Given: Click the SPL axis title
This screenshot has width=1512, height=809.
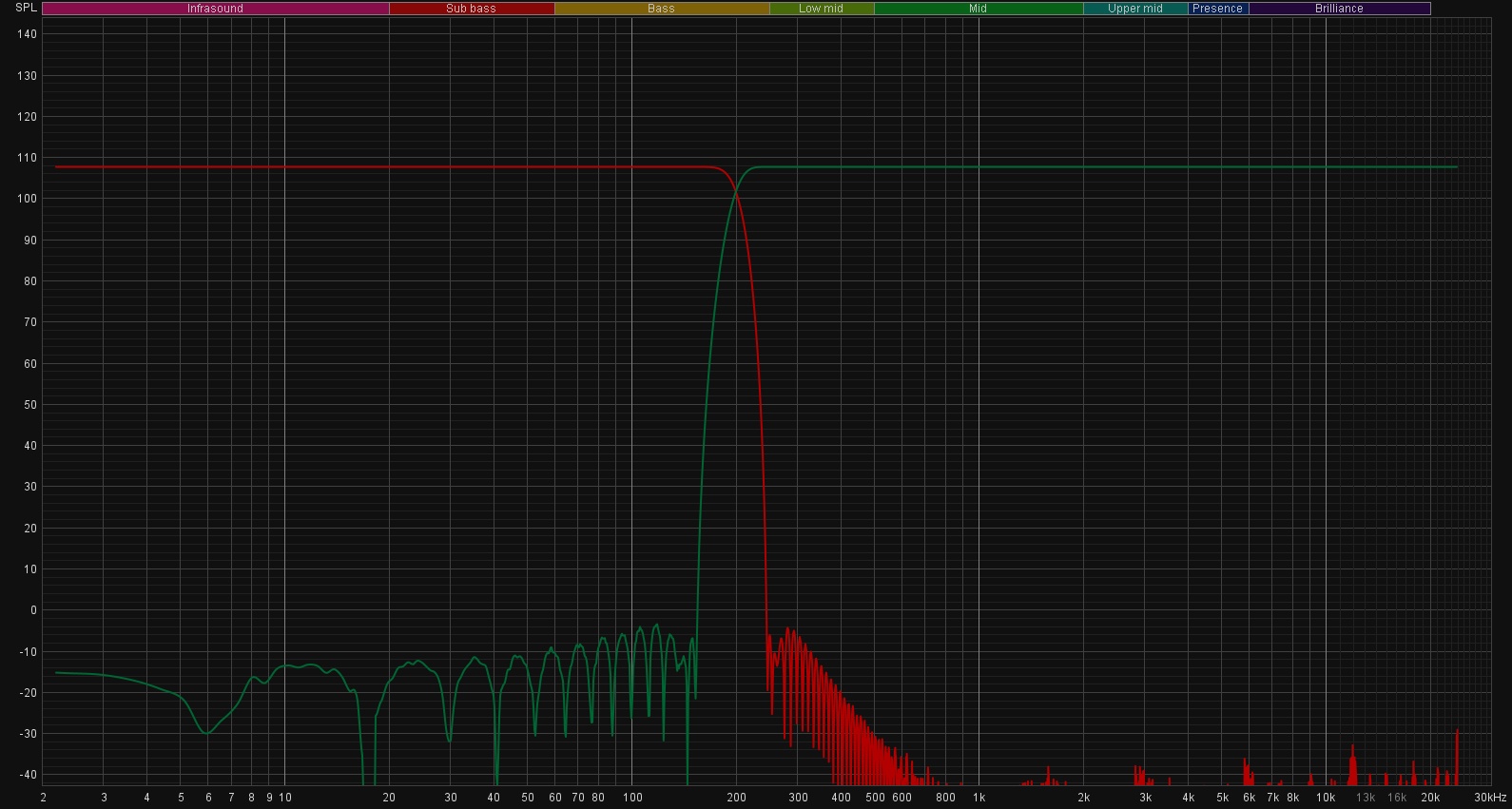Looking at the screenshot, I should [x=27, y=8].
